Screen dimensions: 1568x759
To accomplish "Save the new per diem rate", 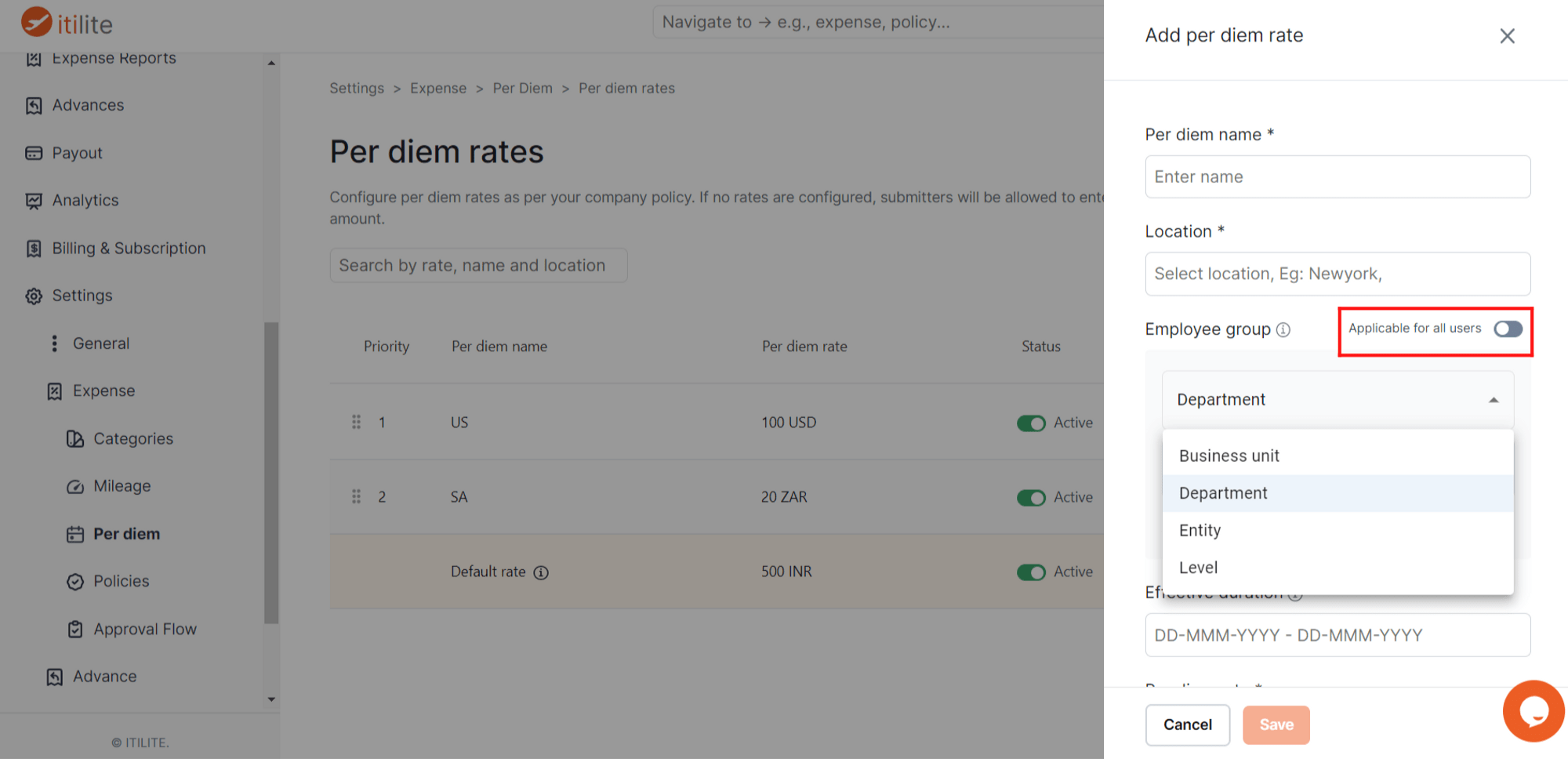I will 1276,724.
